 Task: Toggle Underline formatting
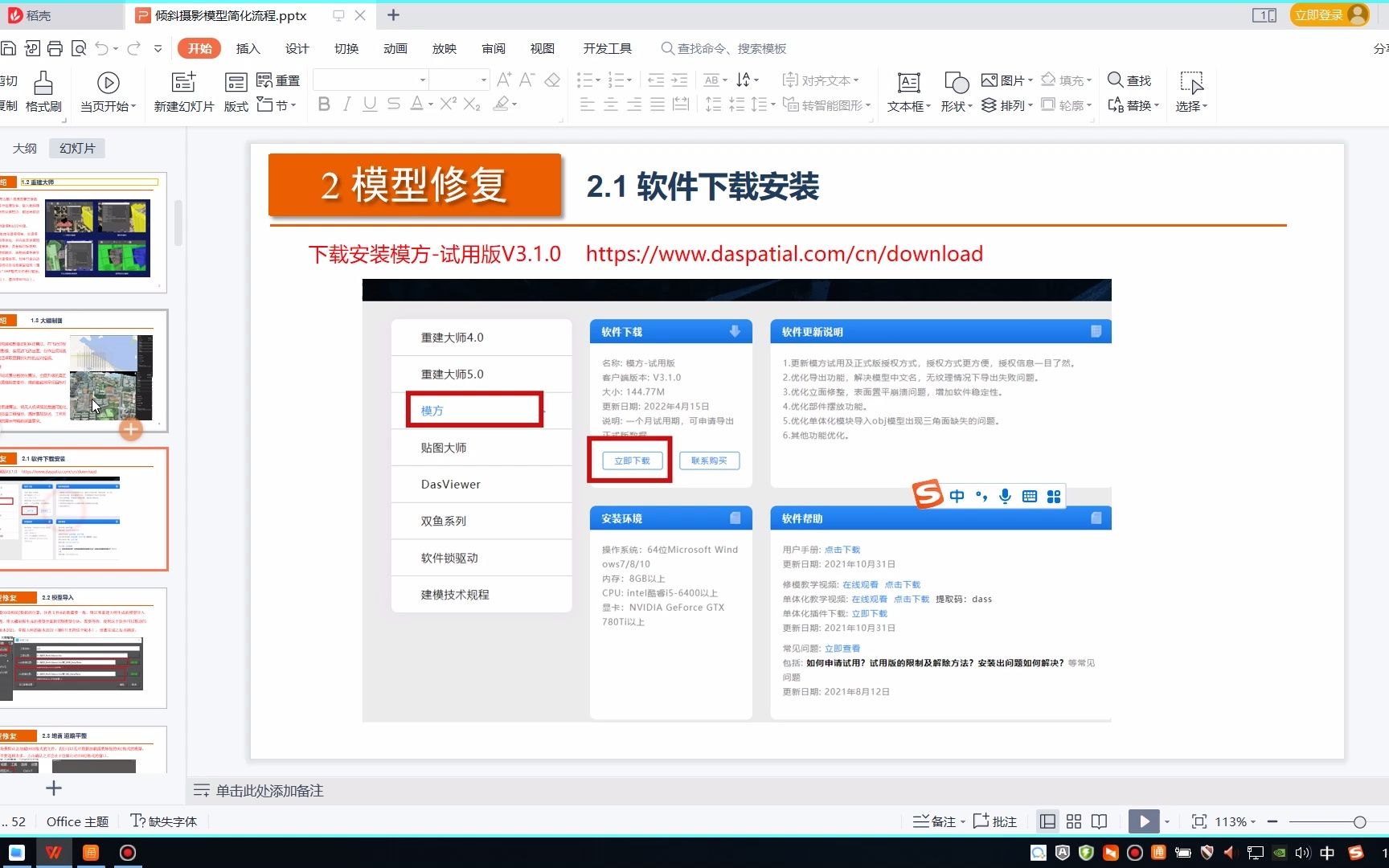(370, 104)
